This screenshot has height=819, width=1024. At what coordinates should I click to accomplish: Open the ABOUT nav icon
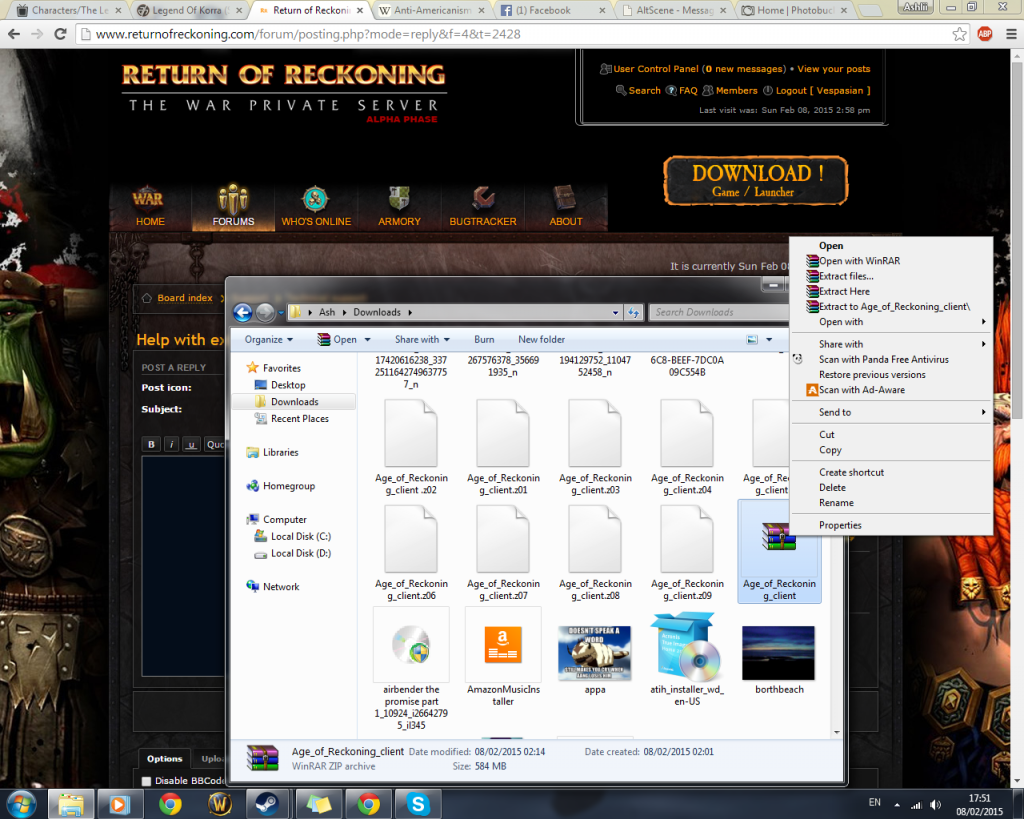[x=566, y=207]
